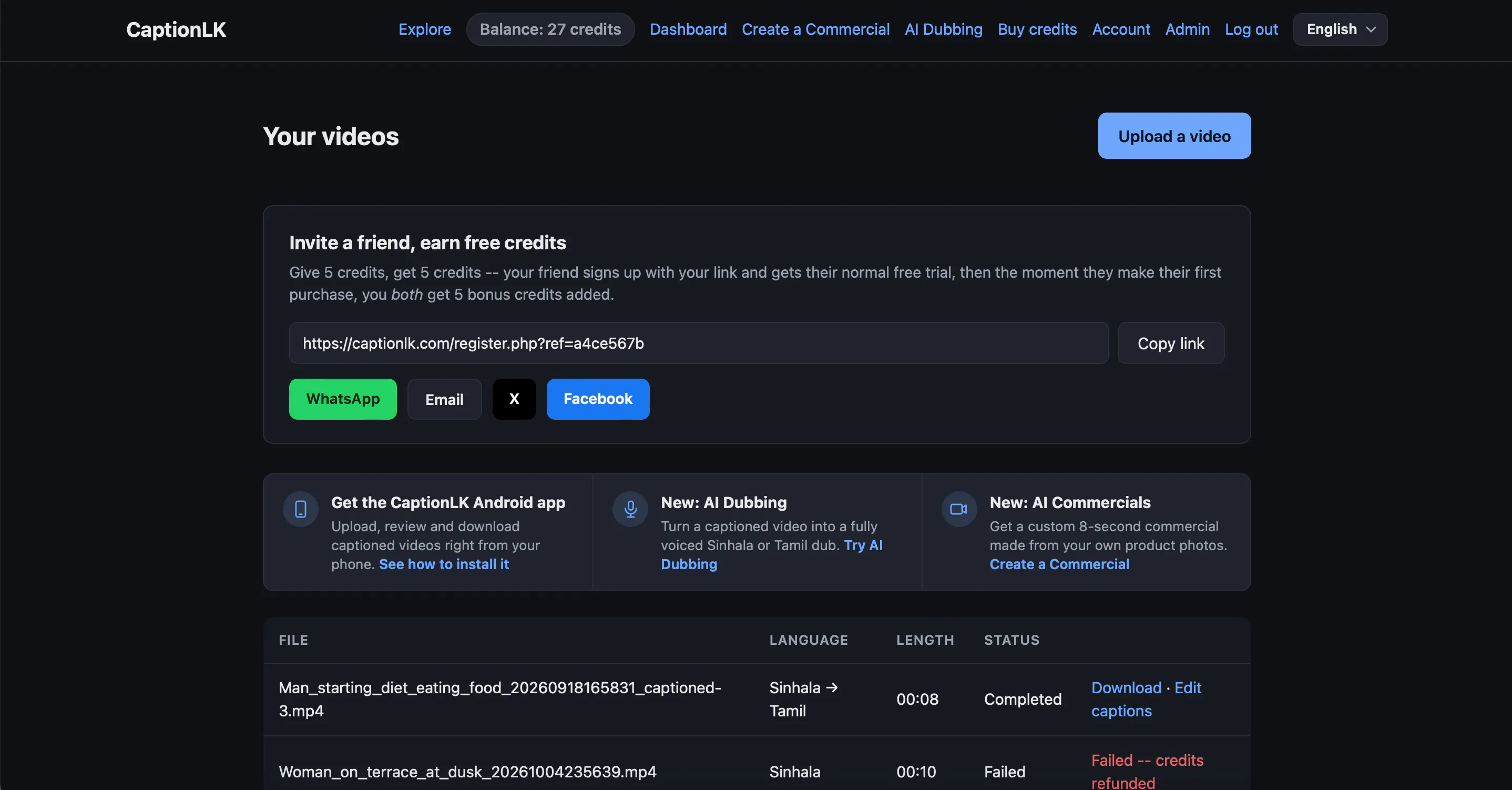Click the LANGUAGE column header

pyautogui.click(x=808, y=640)
